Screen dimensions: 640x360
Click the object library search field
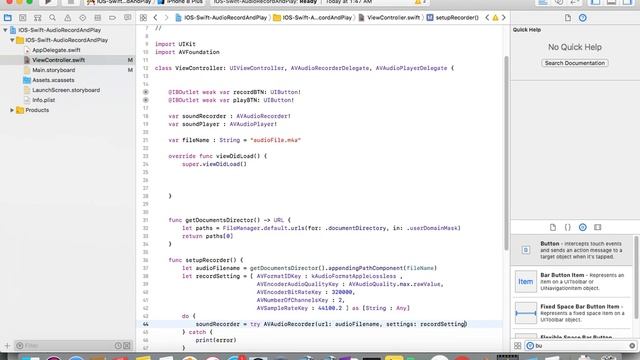tap(581, 346)
